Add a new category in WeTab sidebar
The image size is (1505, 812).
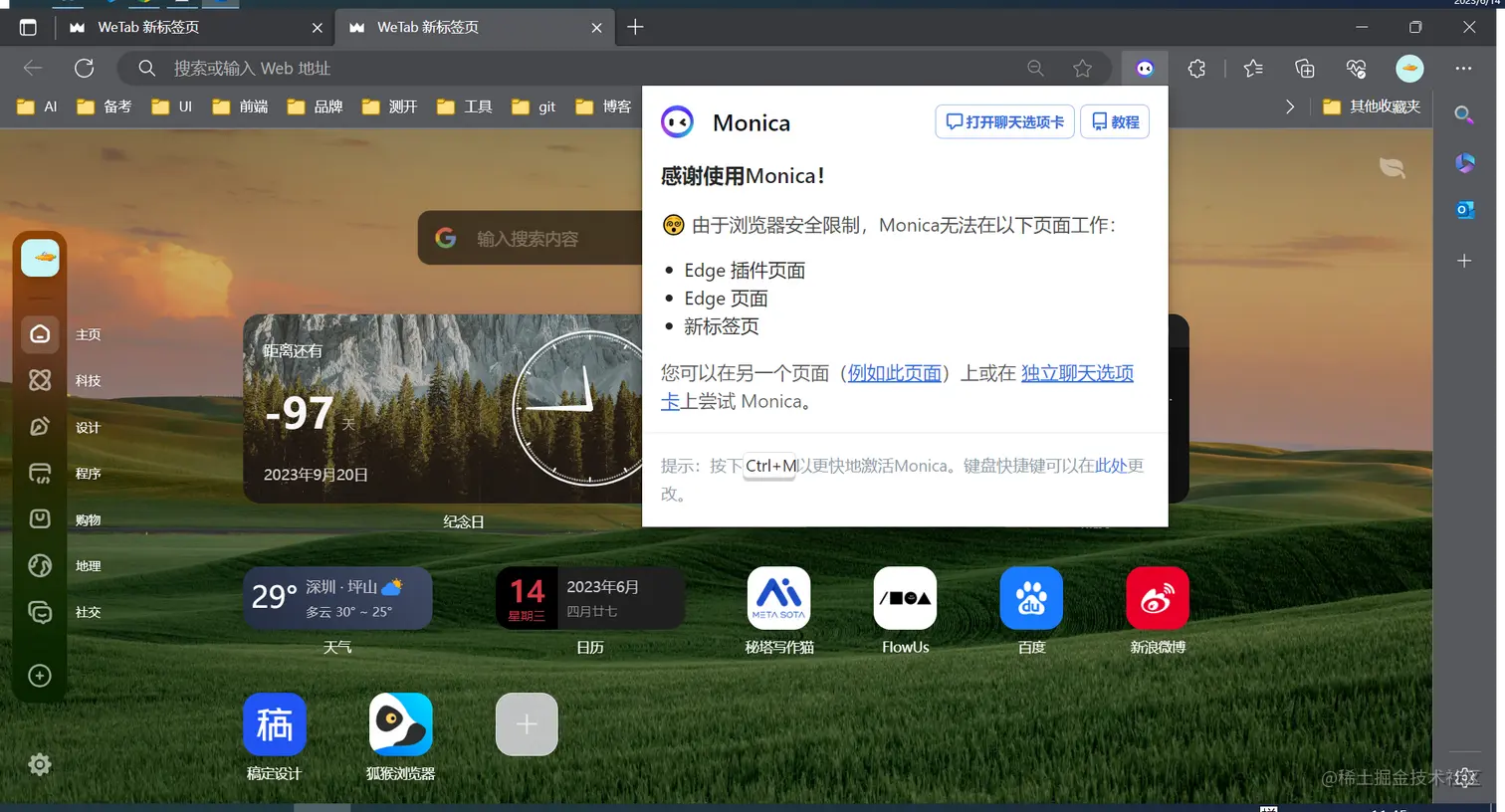click(40, 676)
